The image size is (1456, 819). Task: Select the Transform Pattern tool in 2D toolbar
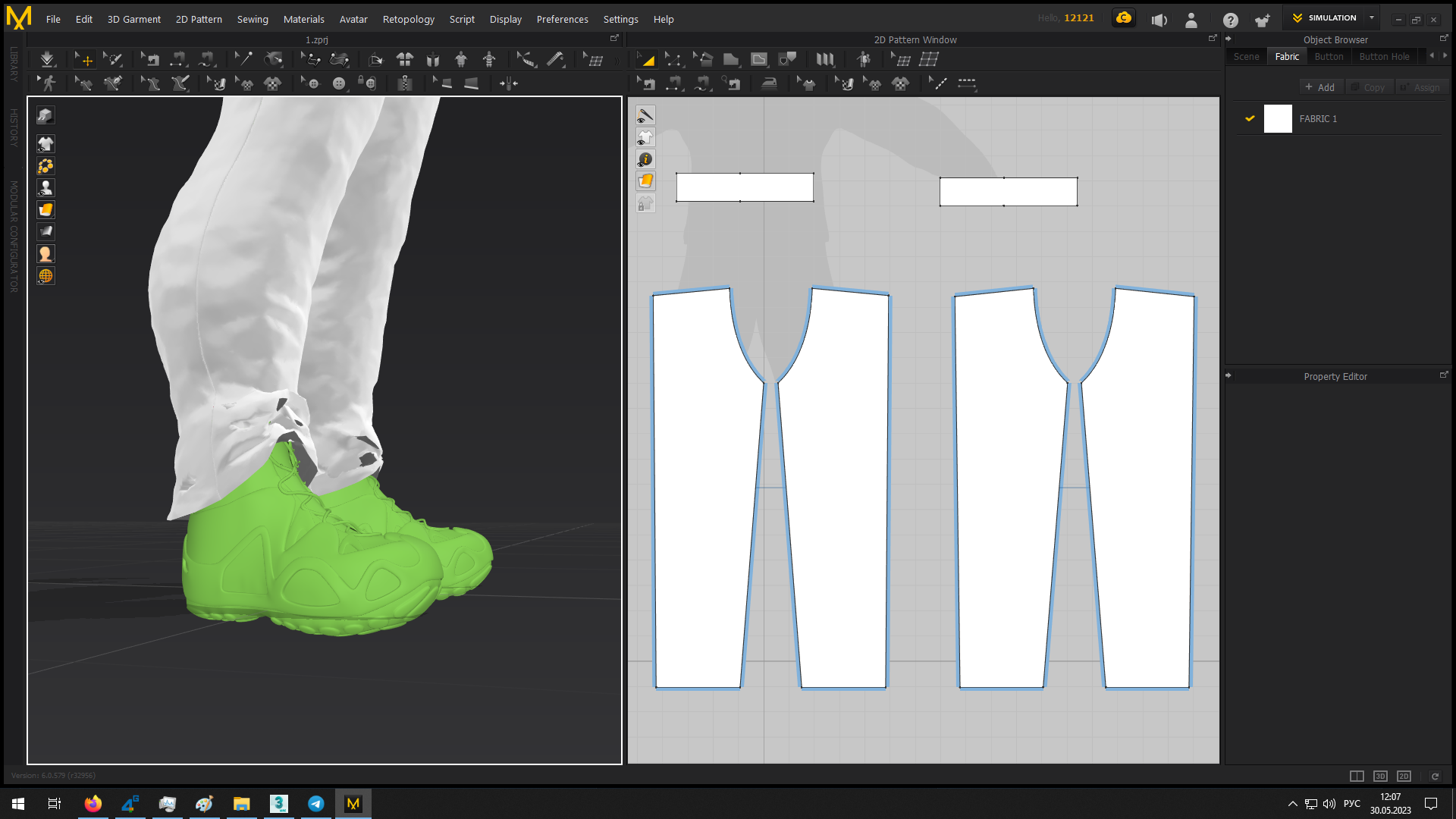click(x=646, y=59)
